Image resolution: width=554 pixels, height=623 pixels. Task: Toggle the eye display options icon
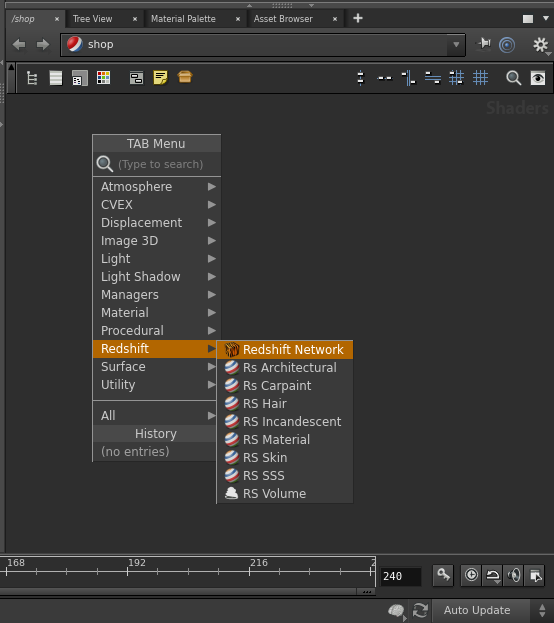coord(538,78)
